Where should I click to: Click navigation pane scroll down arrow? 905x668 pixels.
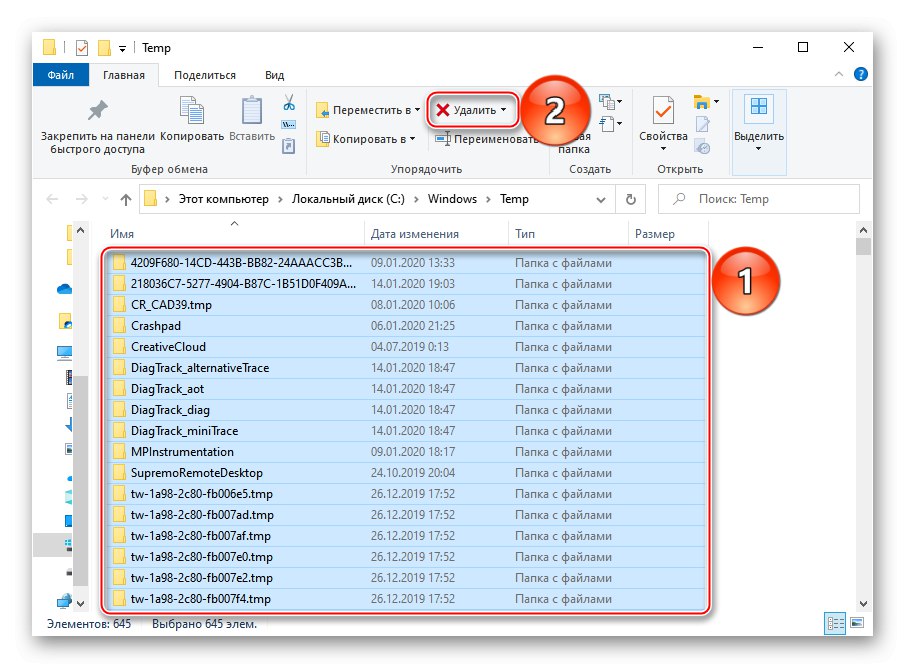(x=80, y=604)
